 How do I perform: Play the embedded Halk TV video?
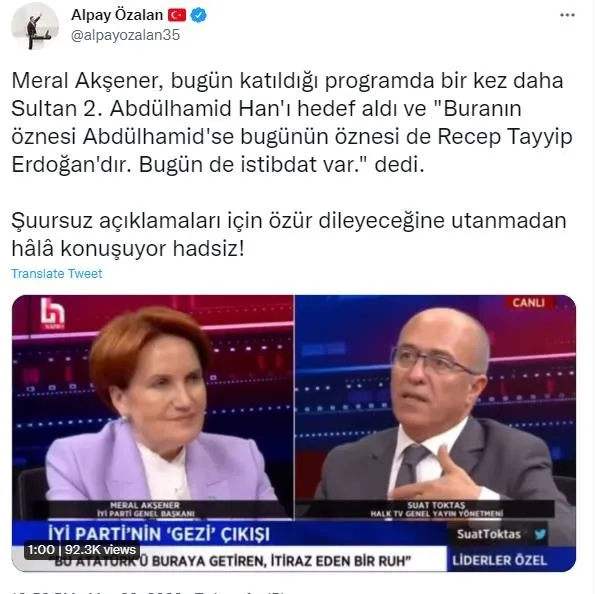294,433
